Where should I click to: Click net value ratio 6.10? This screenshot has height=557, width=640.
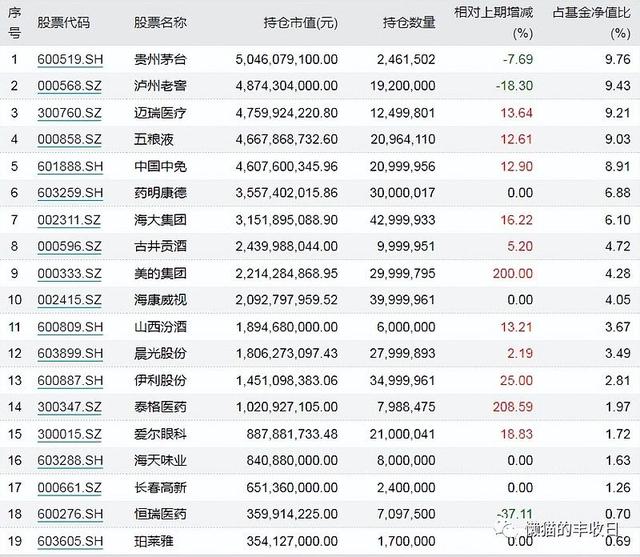coord(618,220)
